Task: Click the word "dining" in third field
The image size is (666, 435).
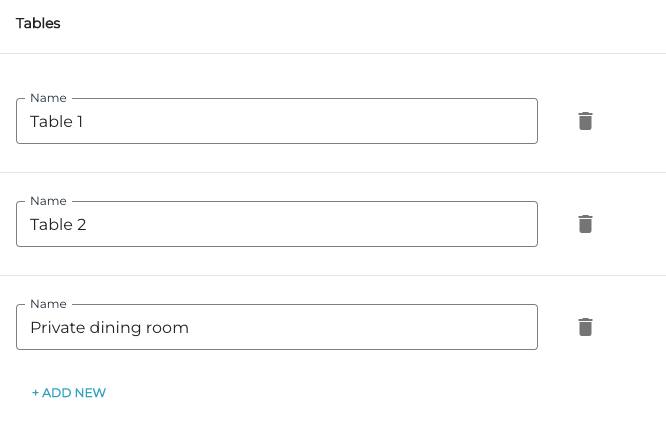Action: [111, 328]
